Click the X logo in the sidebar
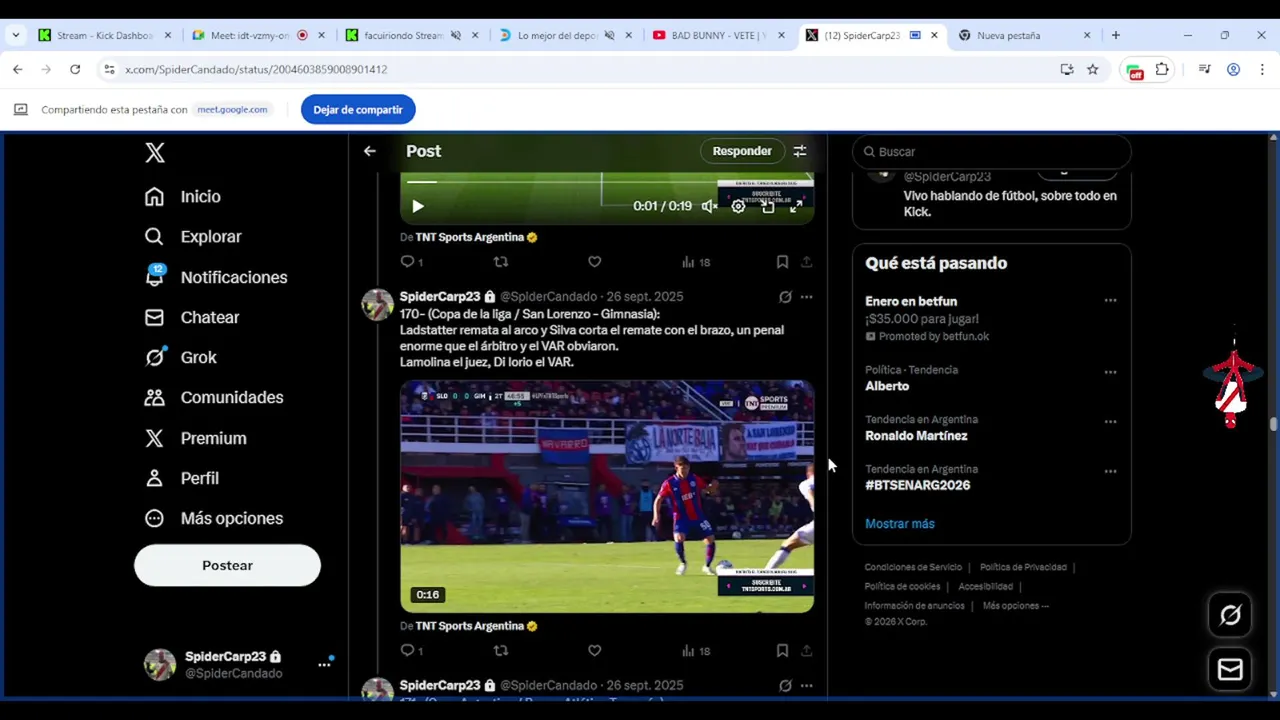This screenshot has width=1280, height=720. click(154, 153)
